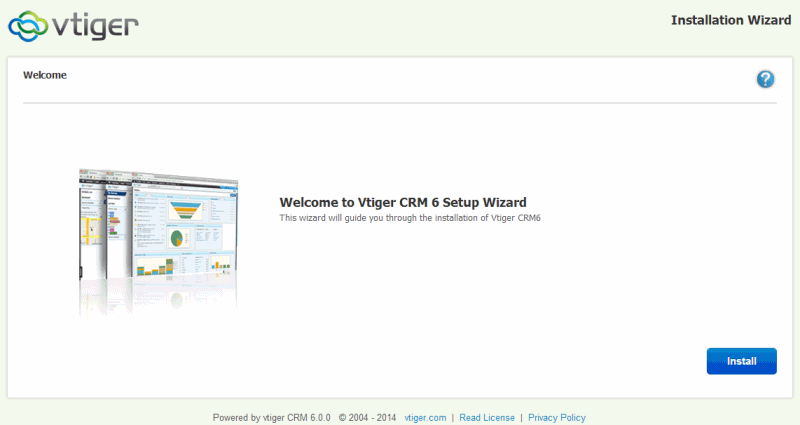Click the "Welcome to Vtiger CRM 6 Setup Wizard" heading
This screenshot has width=800, height=425.
tap(403, 203)
